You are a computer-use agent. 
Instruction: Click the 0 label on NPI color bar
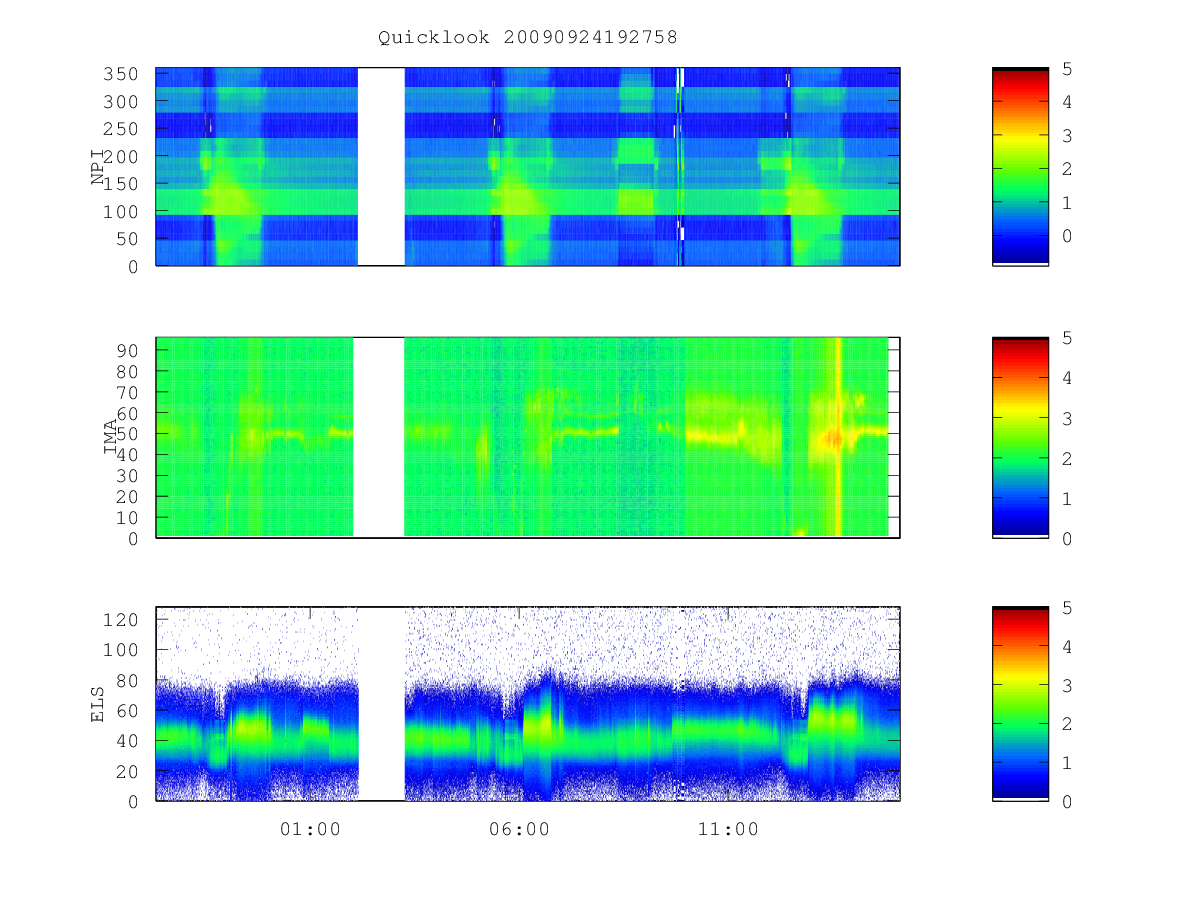(1067, 235)
